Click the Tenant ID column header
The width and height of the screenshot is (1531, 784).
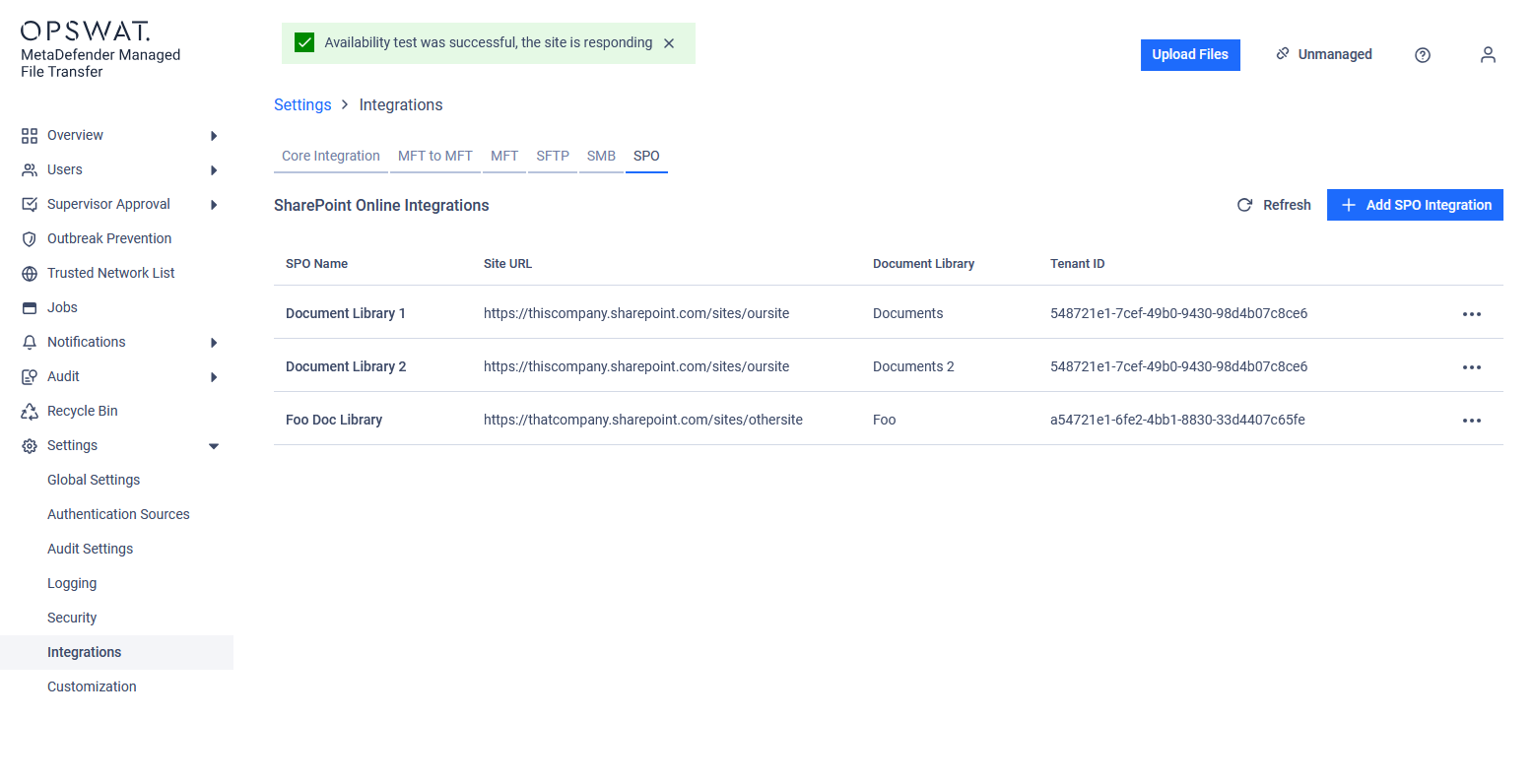tap(1077, 264)
